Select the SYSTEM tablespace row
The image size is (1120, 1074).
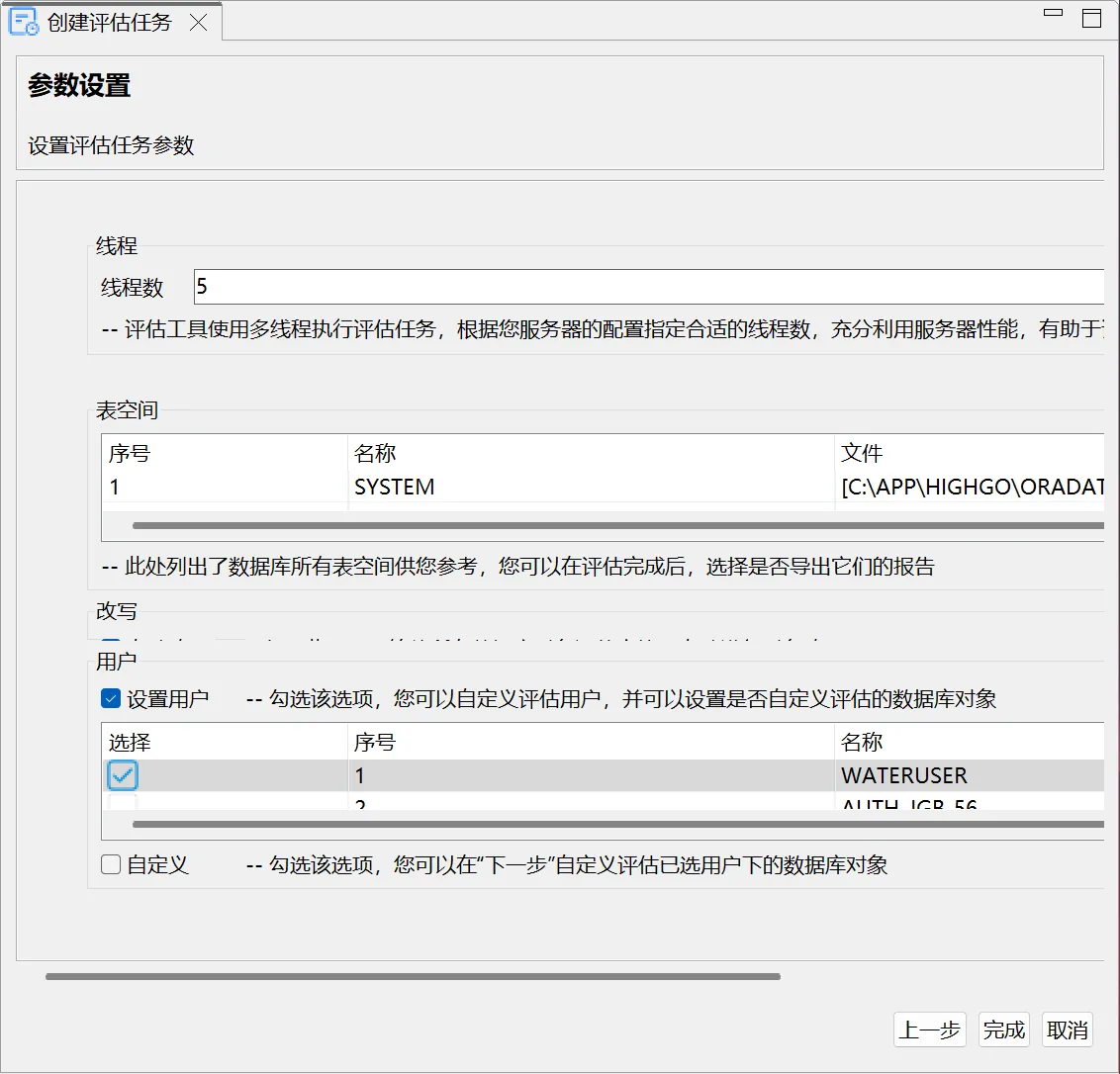click(394, 487)
